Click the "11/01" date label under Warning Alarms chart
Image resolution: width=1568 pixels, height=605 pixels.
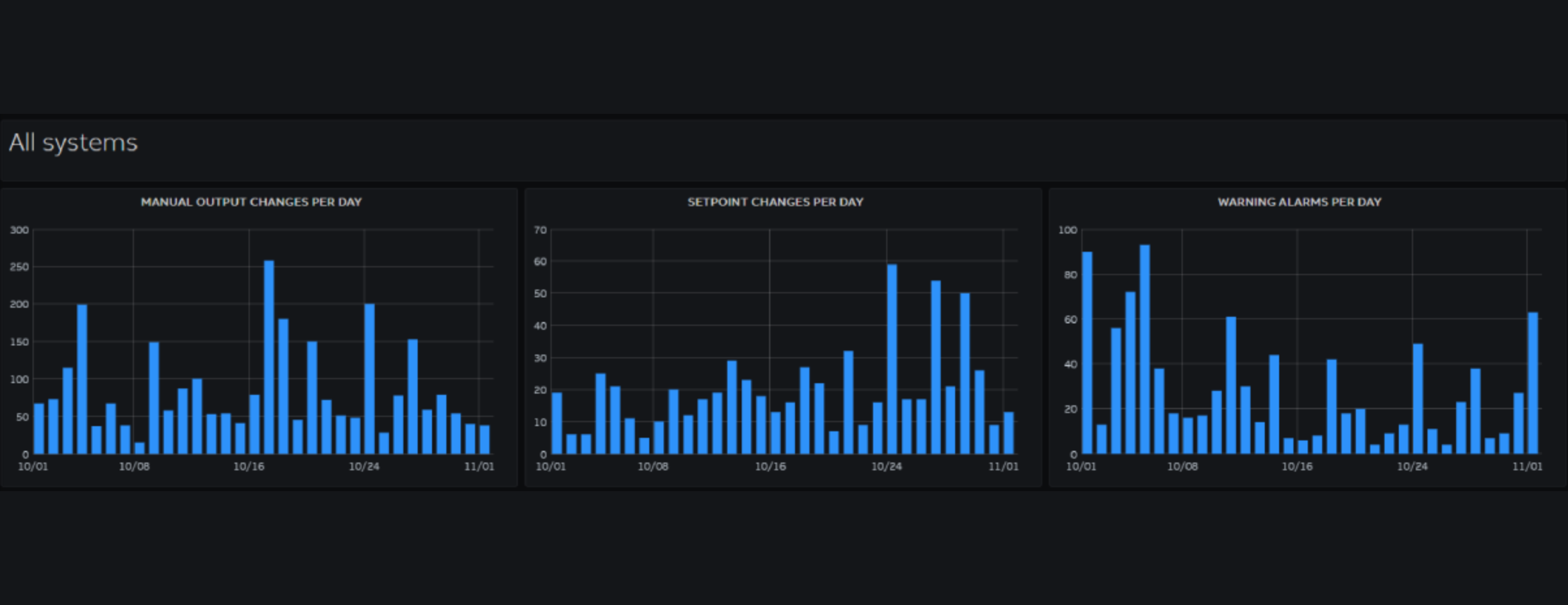coord(1527,466)
